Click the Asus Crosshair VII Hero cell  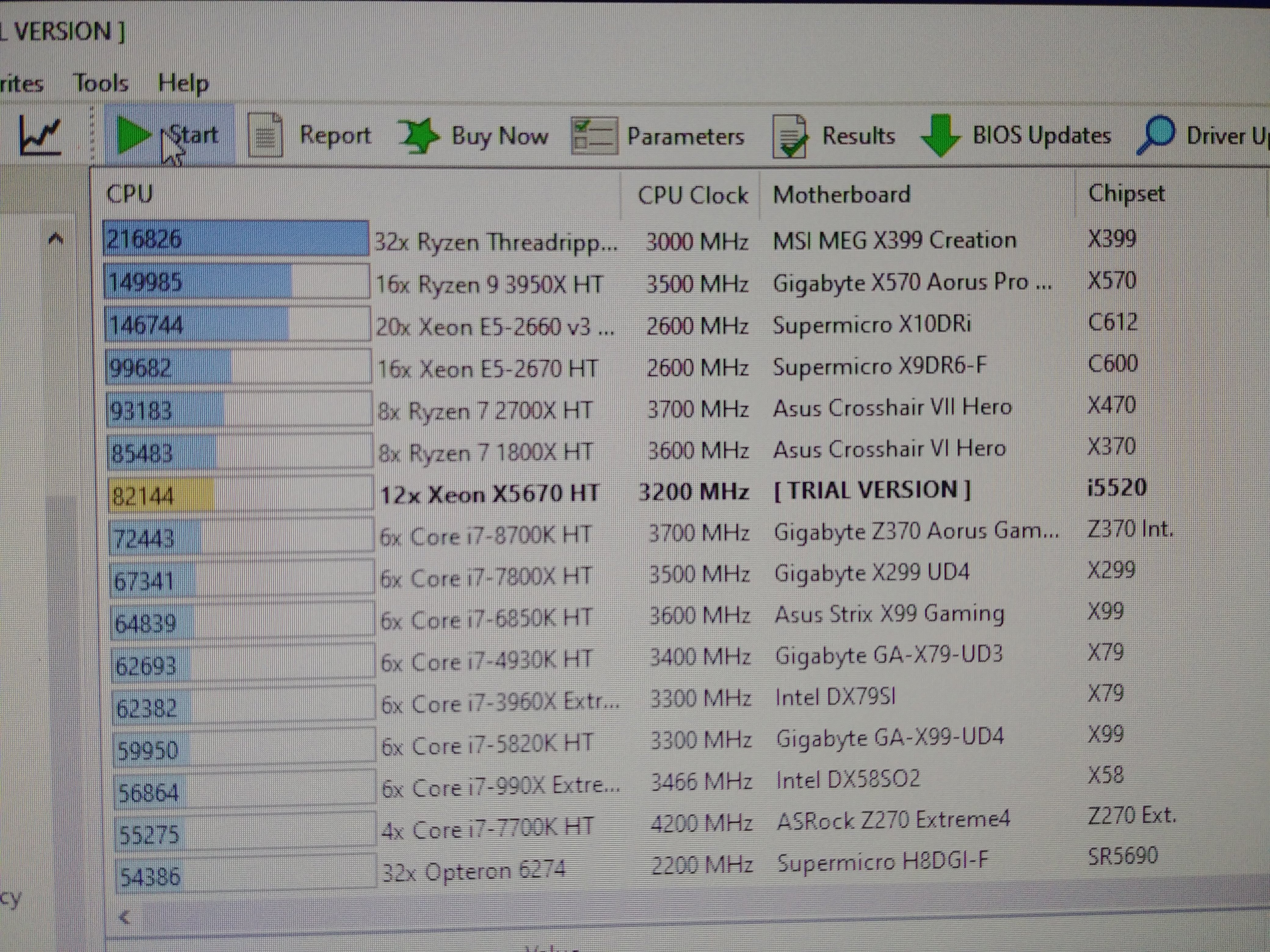click(892, 408)
